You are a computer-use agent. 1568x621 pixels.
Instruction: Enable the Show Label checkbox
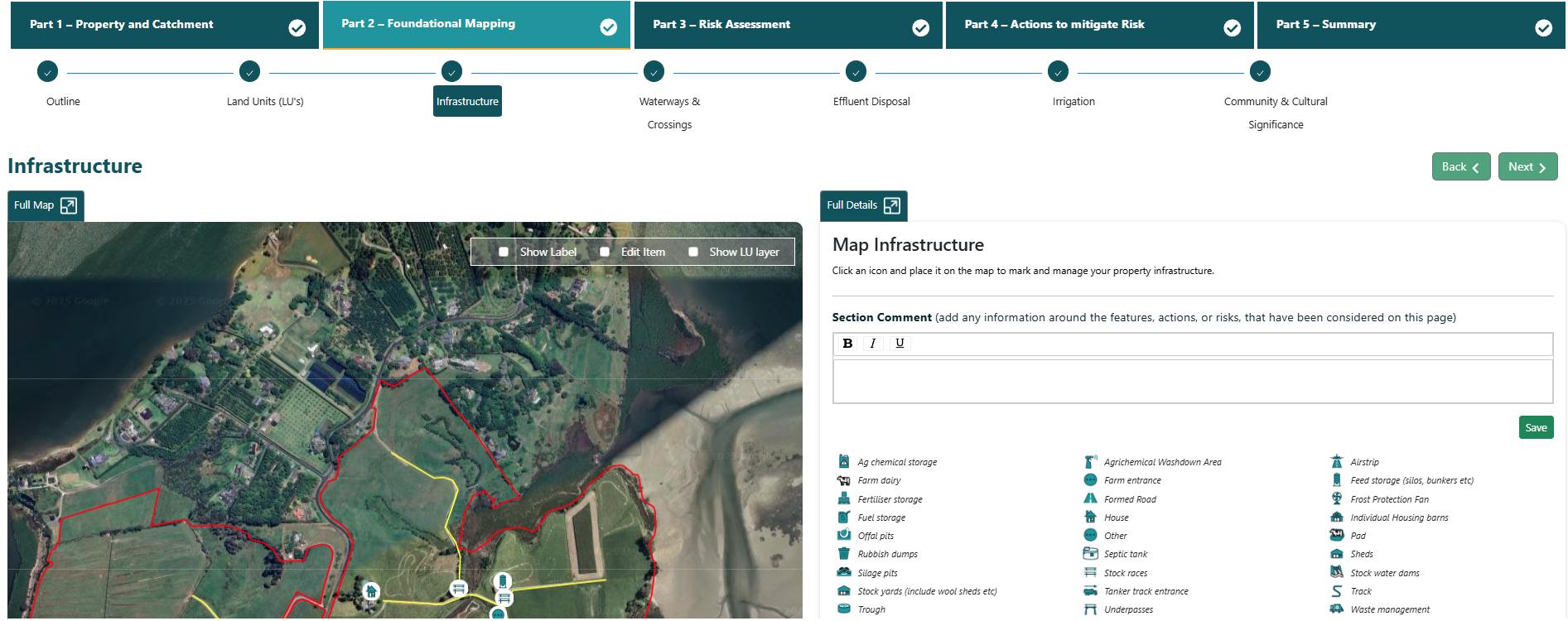[x=504, y=252]
